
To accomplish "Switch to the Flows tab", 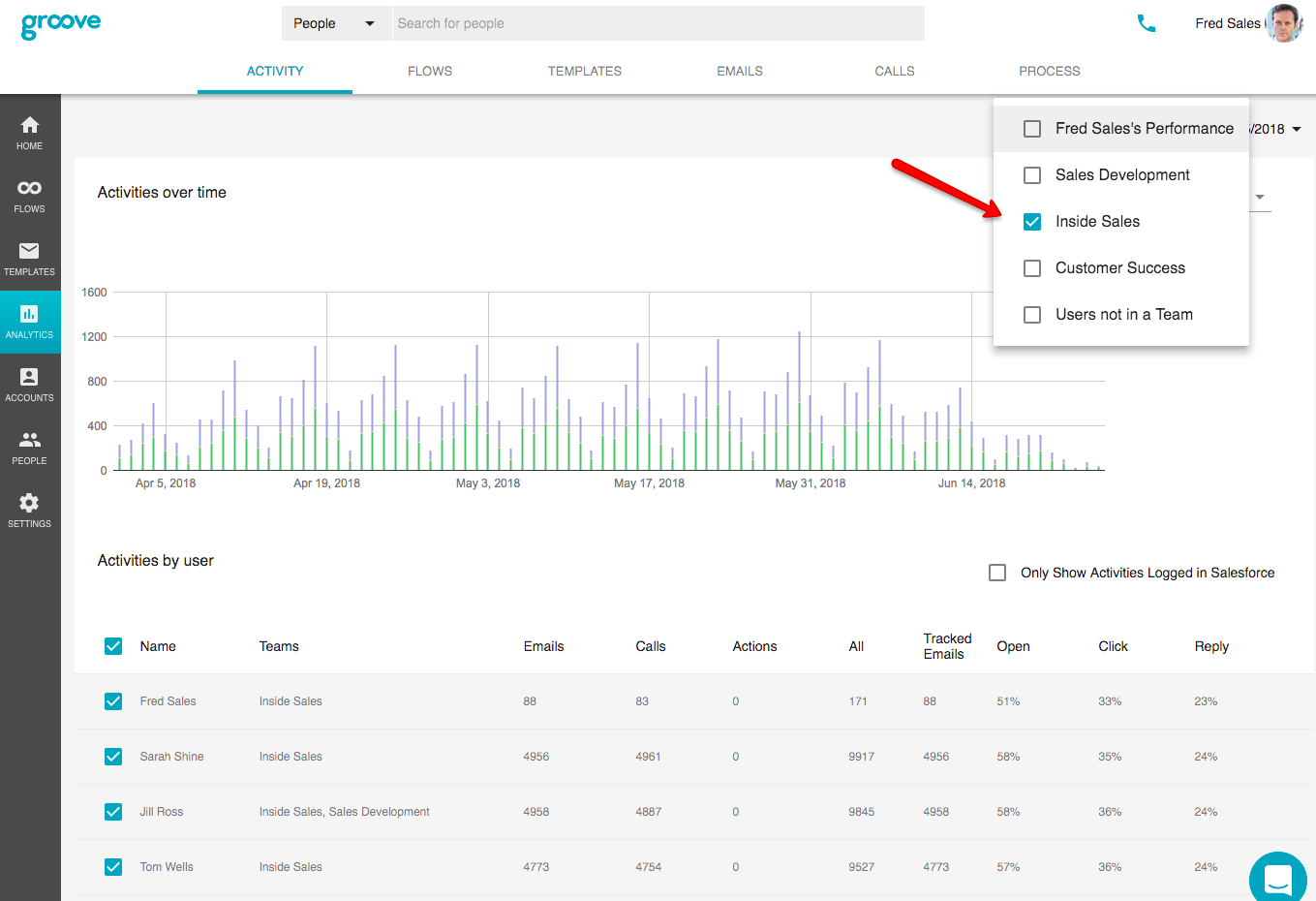I will coord(430,71).
